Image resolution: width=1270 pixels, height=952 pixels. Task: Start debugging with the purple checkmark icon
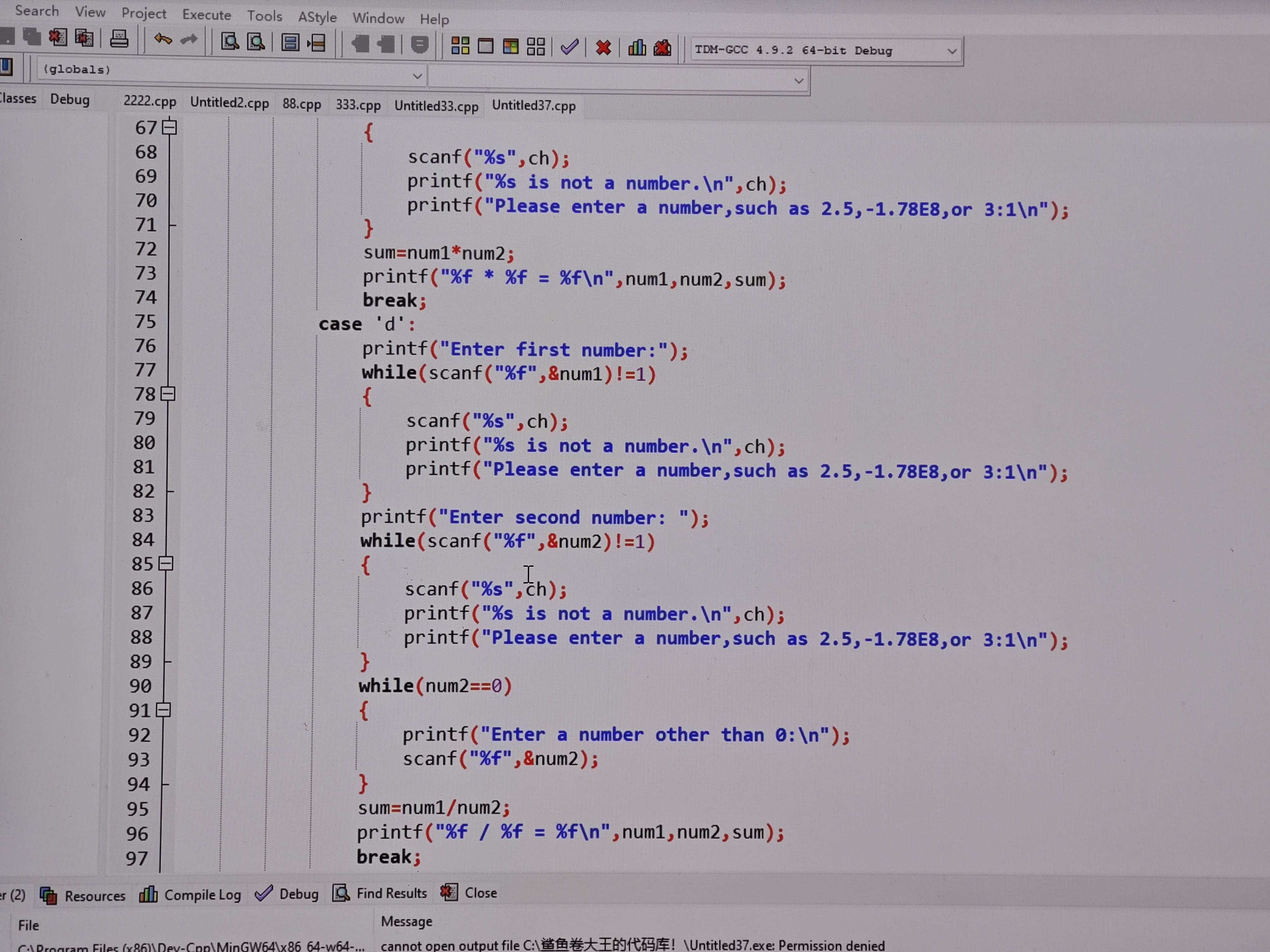569,47
